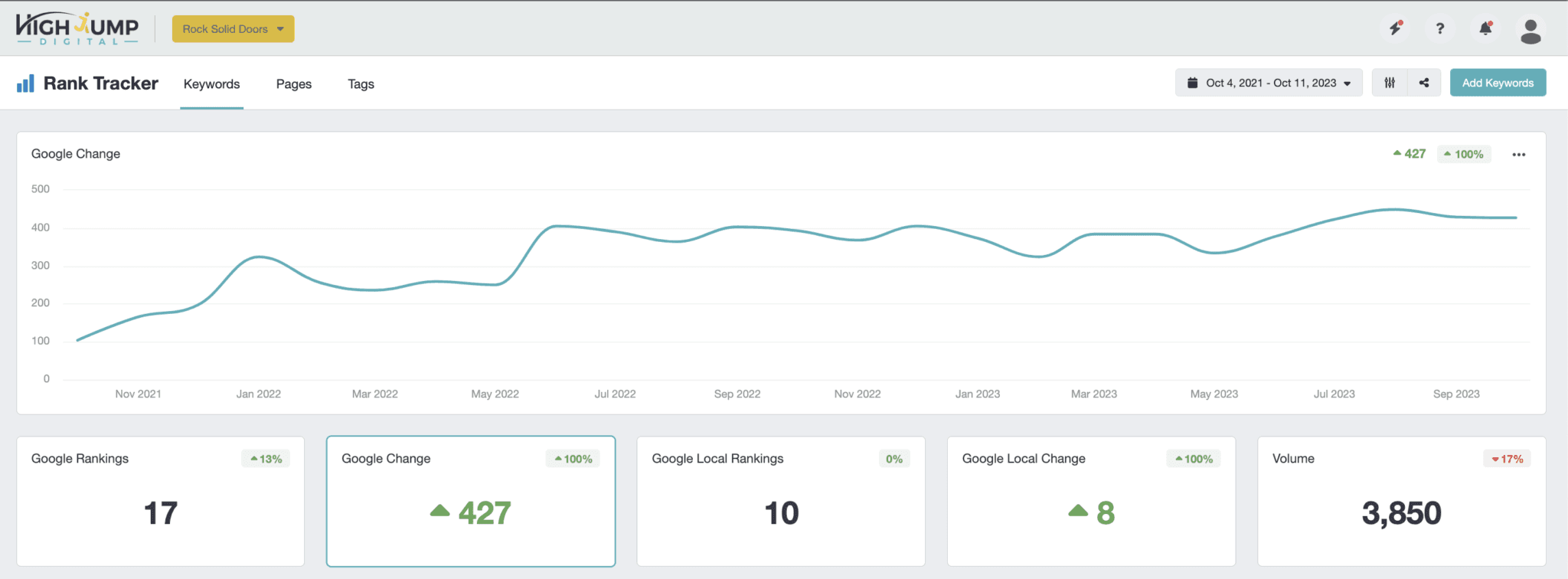
Task: Click the Rank Tracker bar chart icon
Action: click(25, 83)
